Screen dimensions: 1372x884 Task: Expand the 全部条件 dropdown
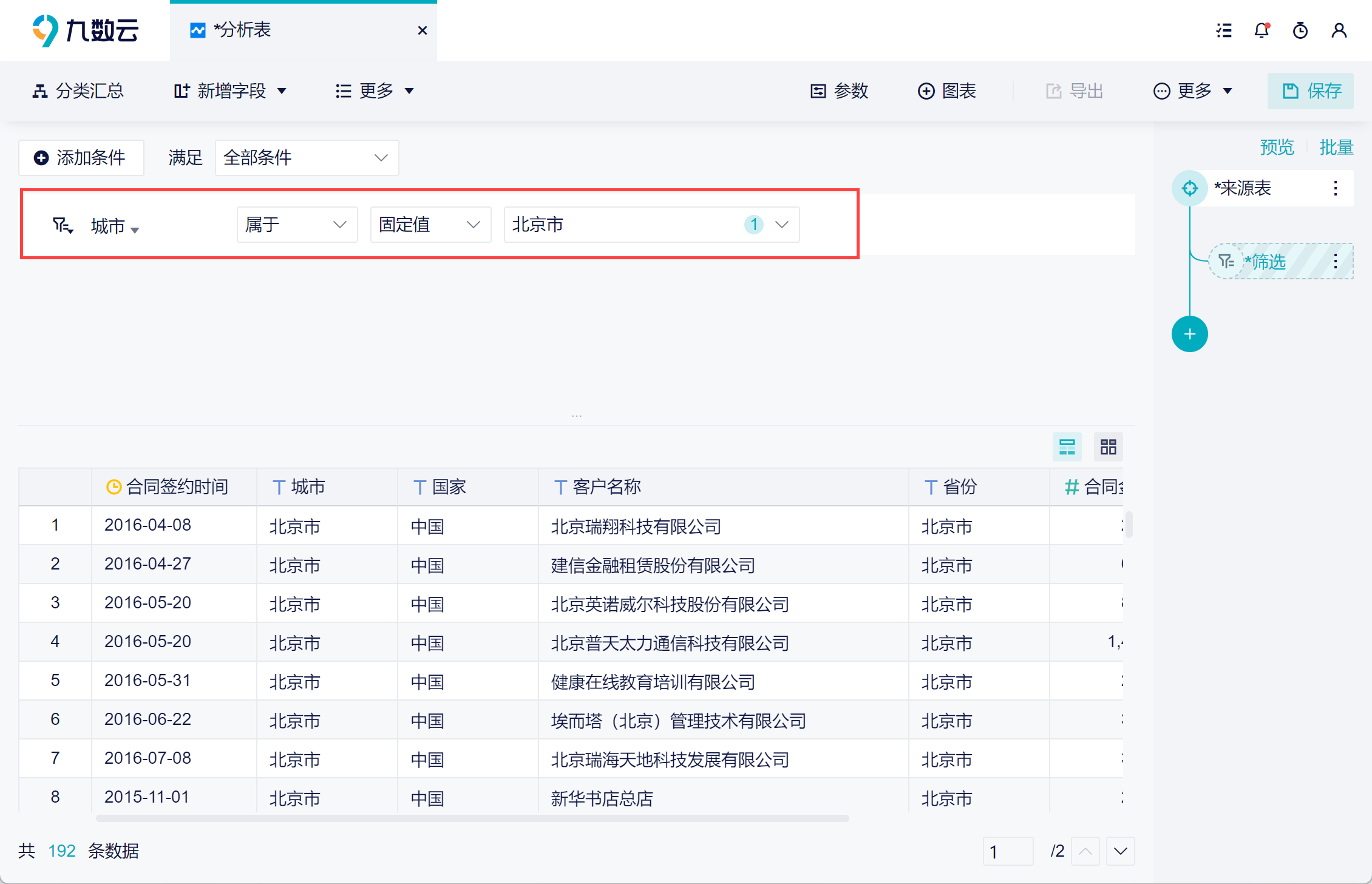(x=307, y=158)
